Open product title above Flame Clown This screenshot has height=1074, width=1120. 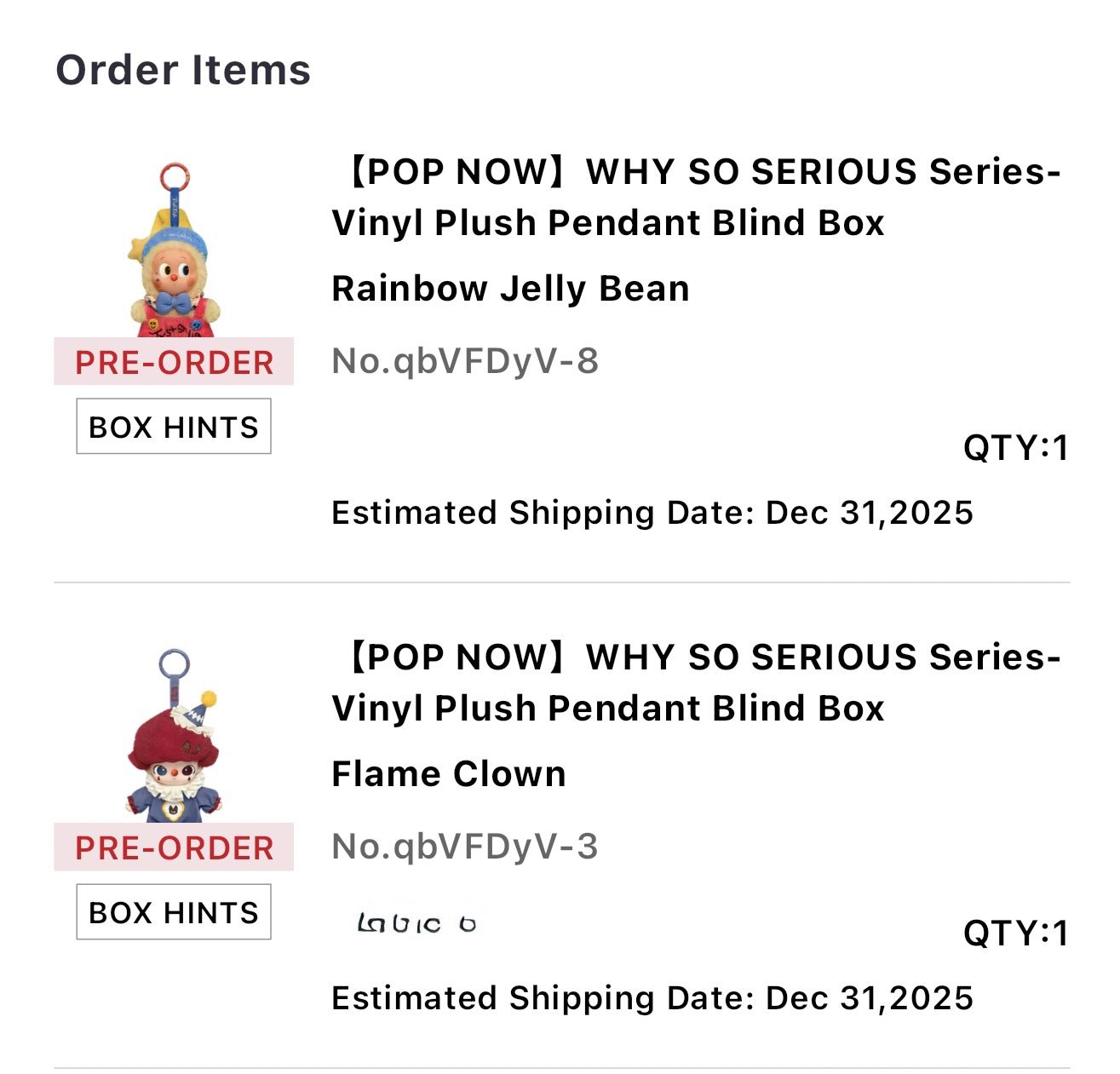tap(695, 682)
